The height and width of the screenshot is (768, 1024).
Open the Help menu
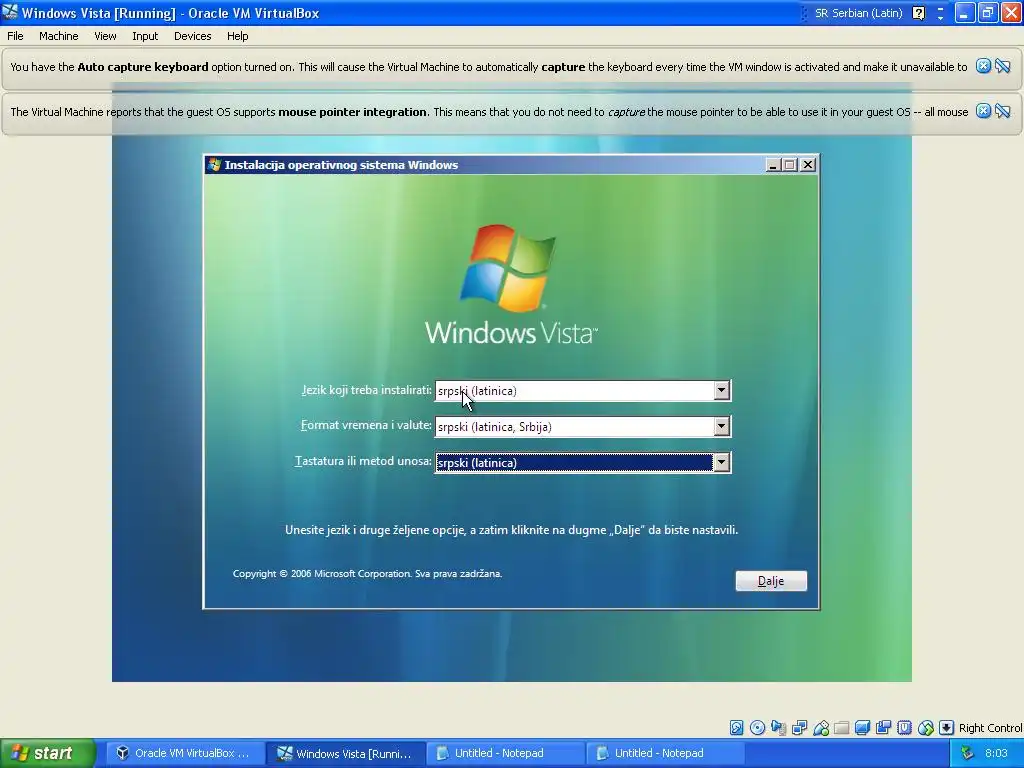(238, 36)
